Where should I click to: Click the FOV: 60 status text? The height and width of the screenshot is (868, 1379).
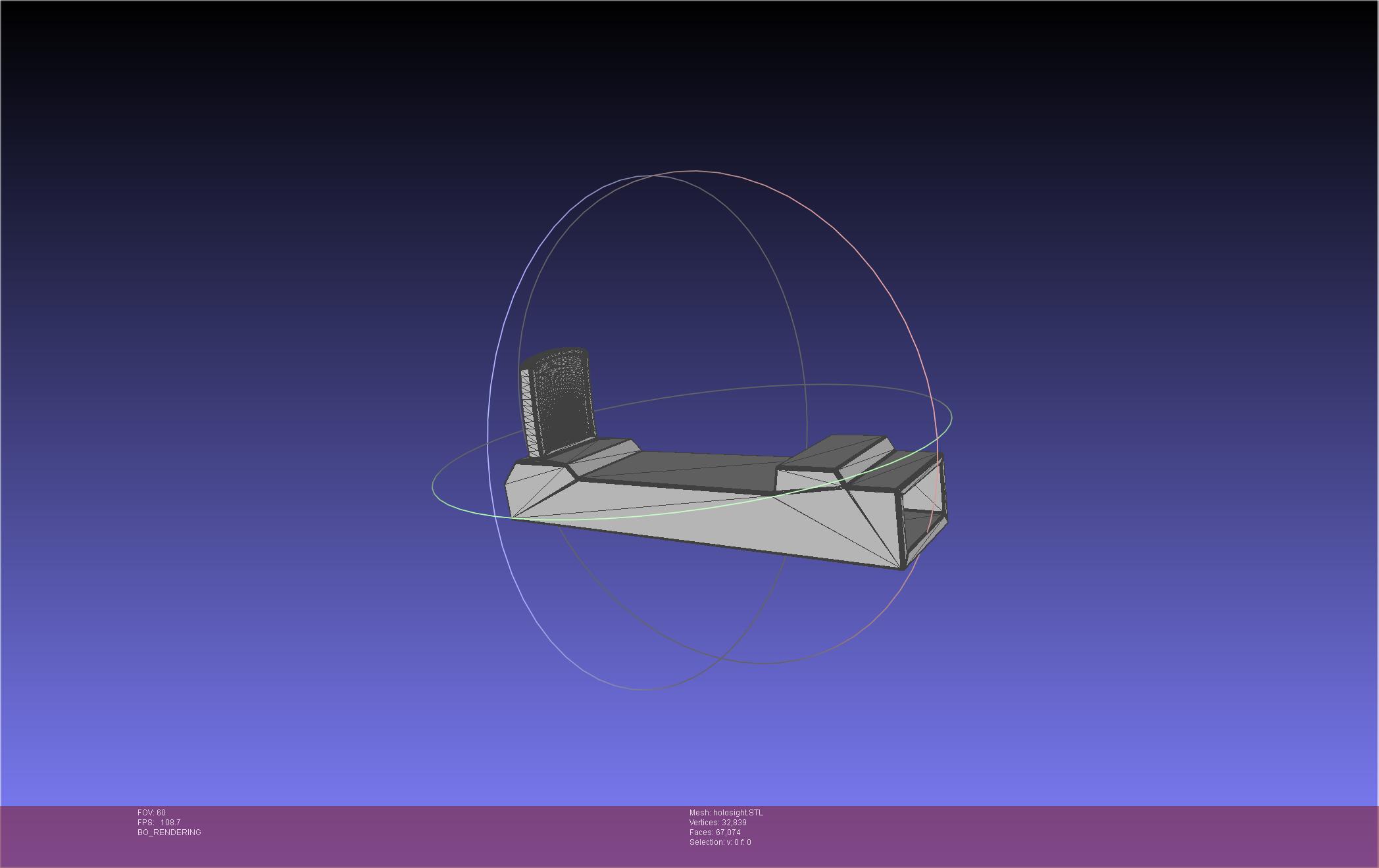point(151,813)
